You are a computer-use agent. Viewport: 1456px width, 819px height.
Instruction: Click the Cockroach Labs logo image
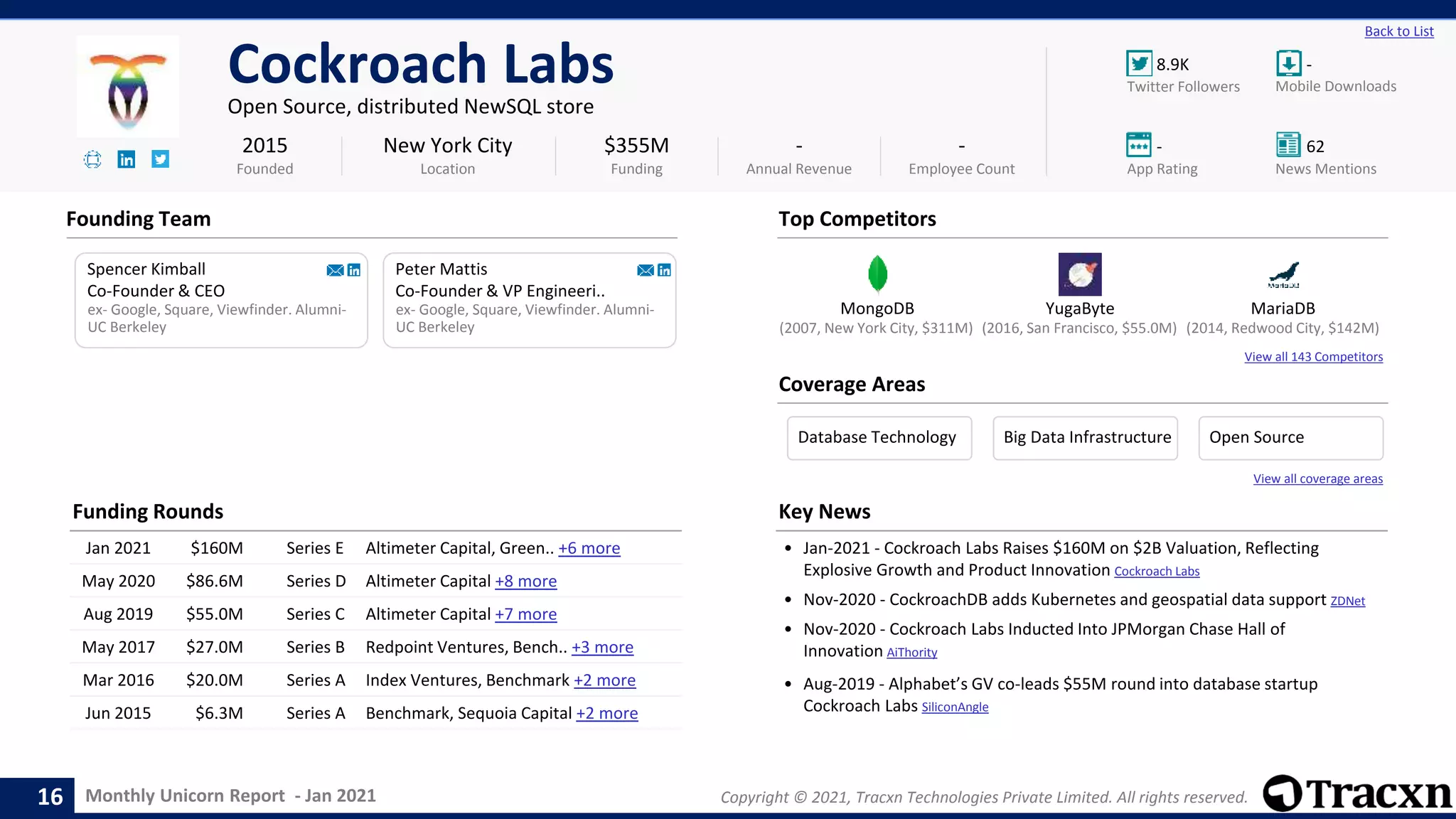click(x=128, y=87)
